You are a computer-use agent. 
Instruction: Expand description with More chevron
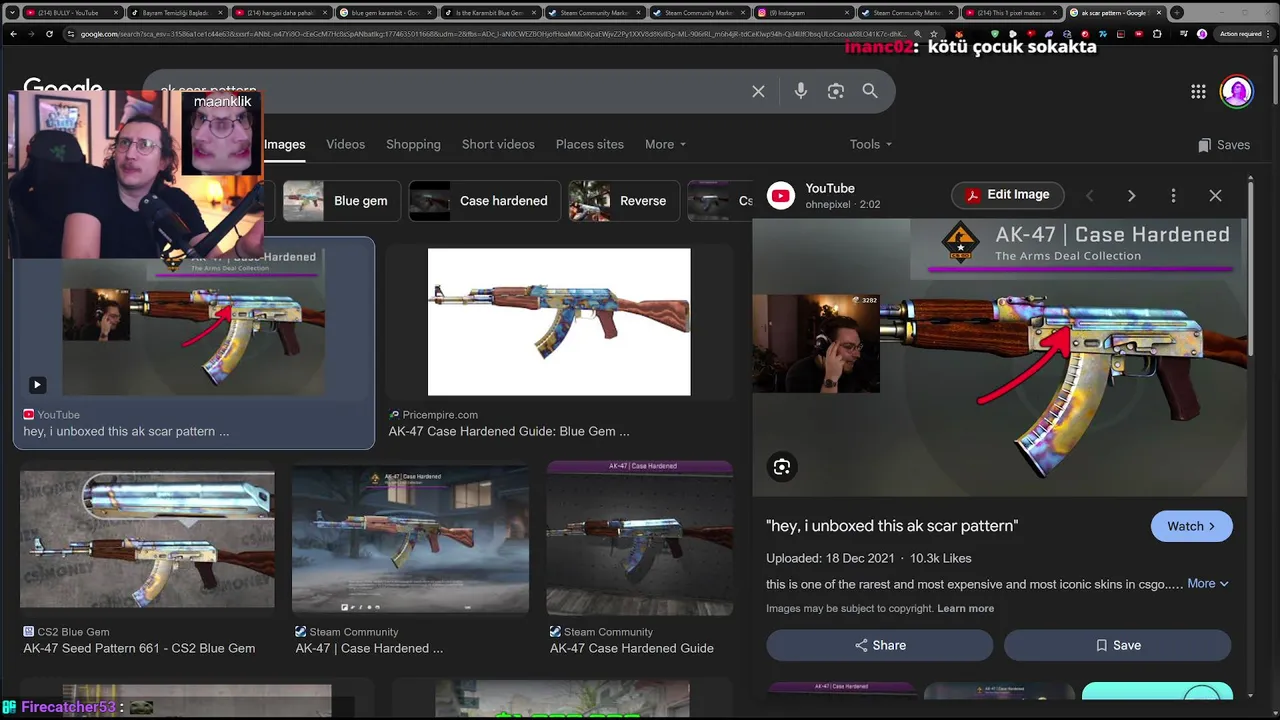[x=1208, y=583]
